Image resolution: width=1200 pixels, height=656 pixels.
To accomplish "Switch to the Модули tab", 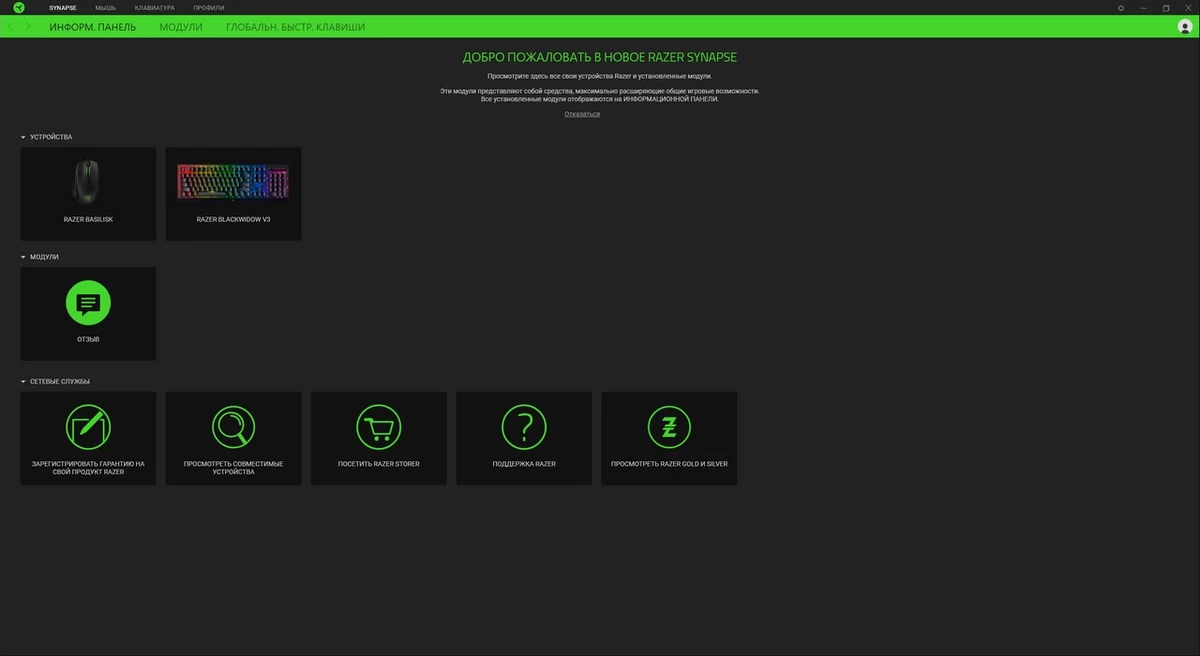I will [180, 27].
